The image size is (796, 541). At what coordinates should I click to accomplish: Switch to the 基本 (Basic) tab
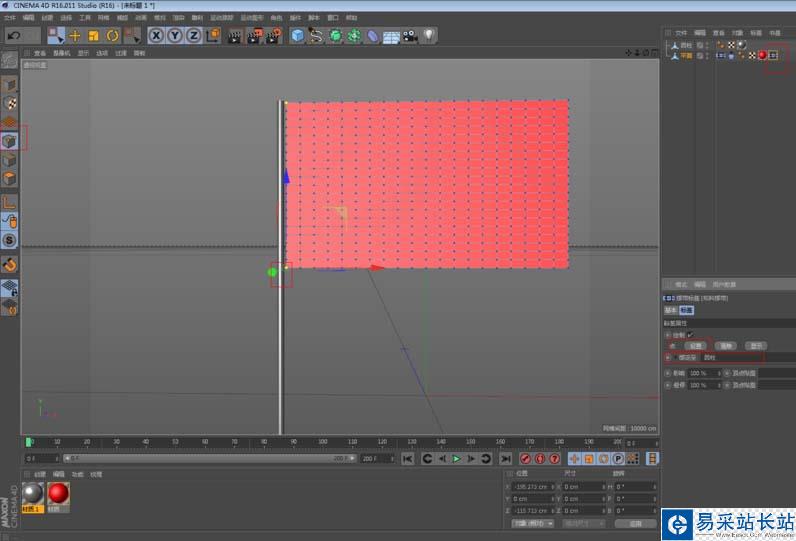coord(671,309)
